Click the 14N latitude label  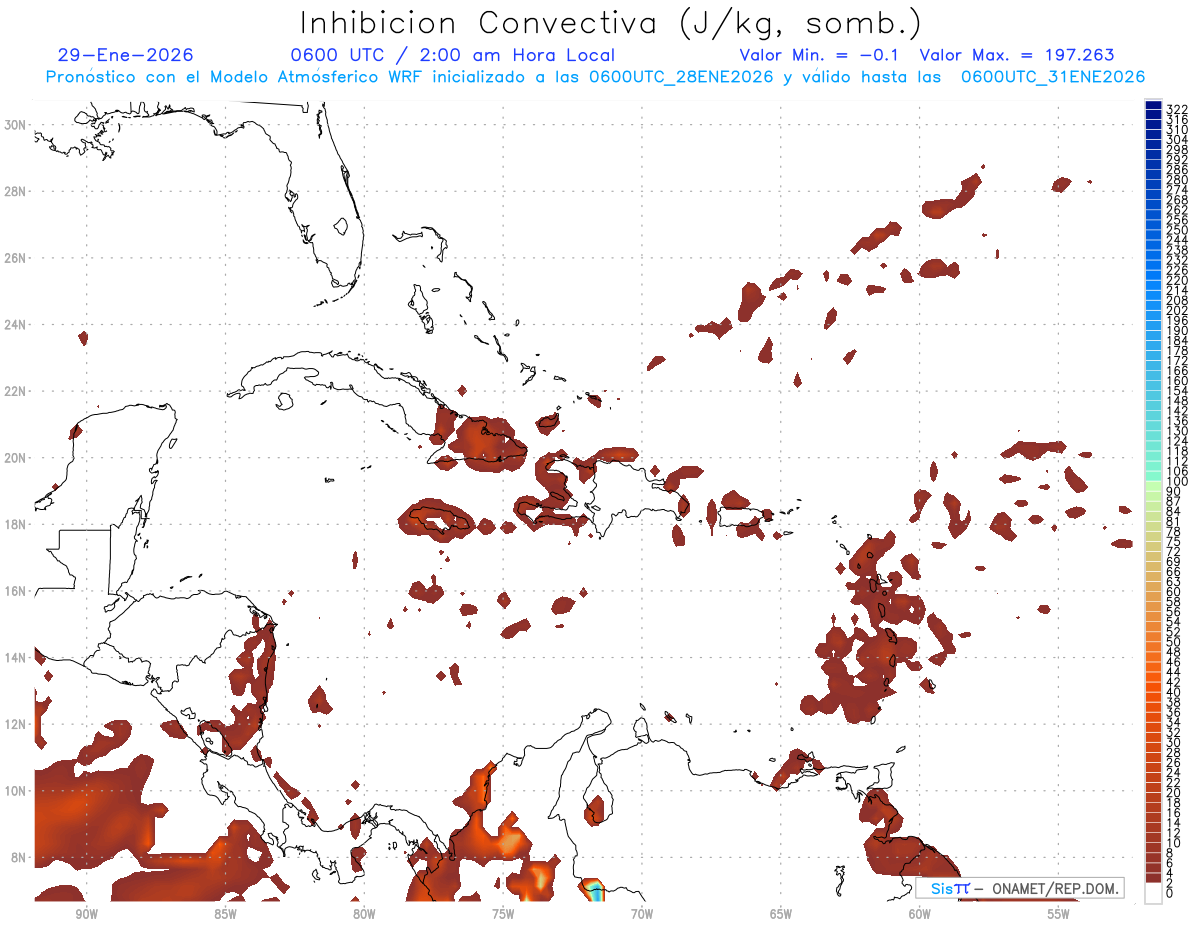tap(15, 657)
